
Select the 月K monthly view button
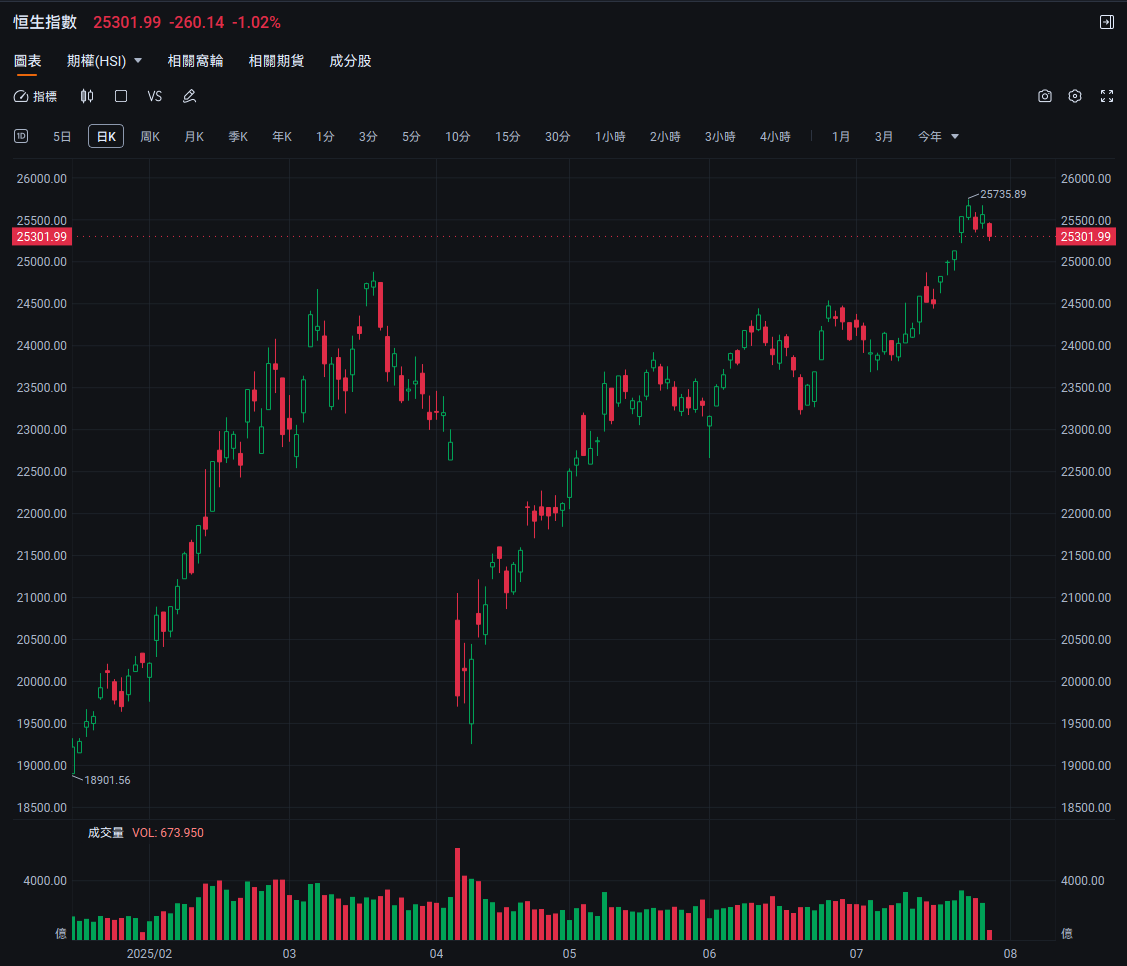194,136
